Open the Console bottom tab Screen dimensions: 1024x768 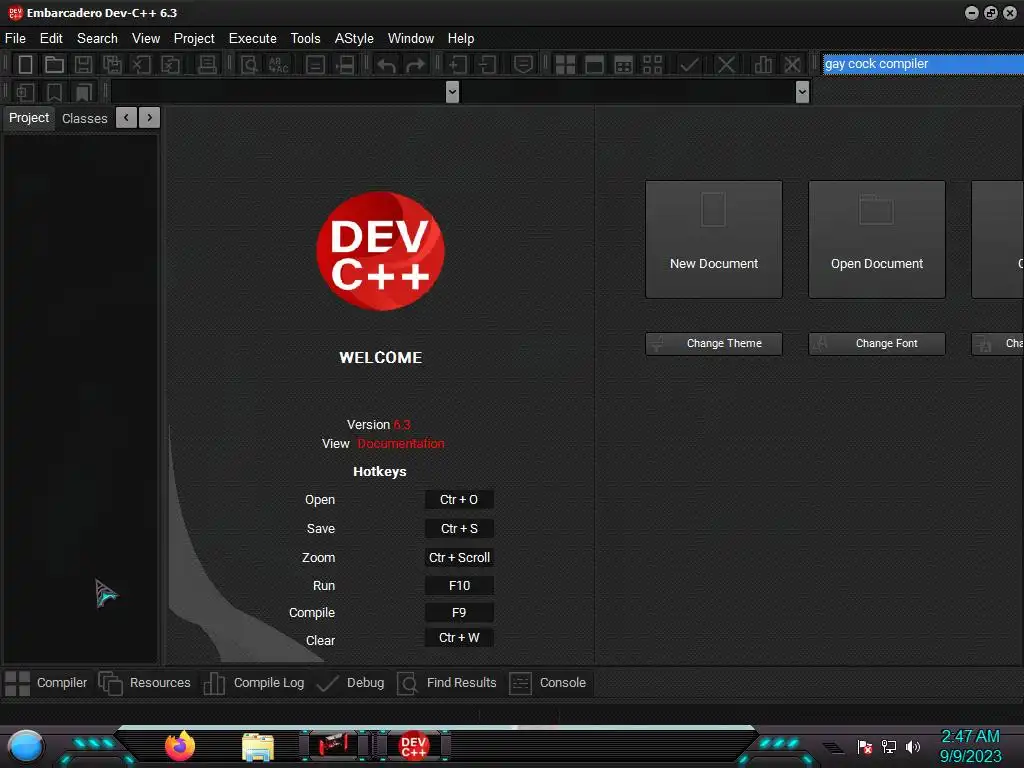point(547,683)
